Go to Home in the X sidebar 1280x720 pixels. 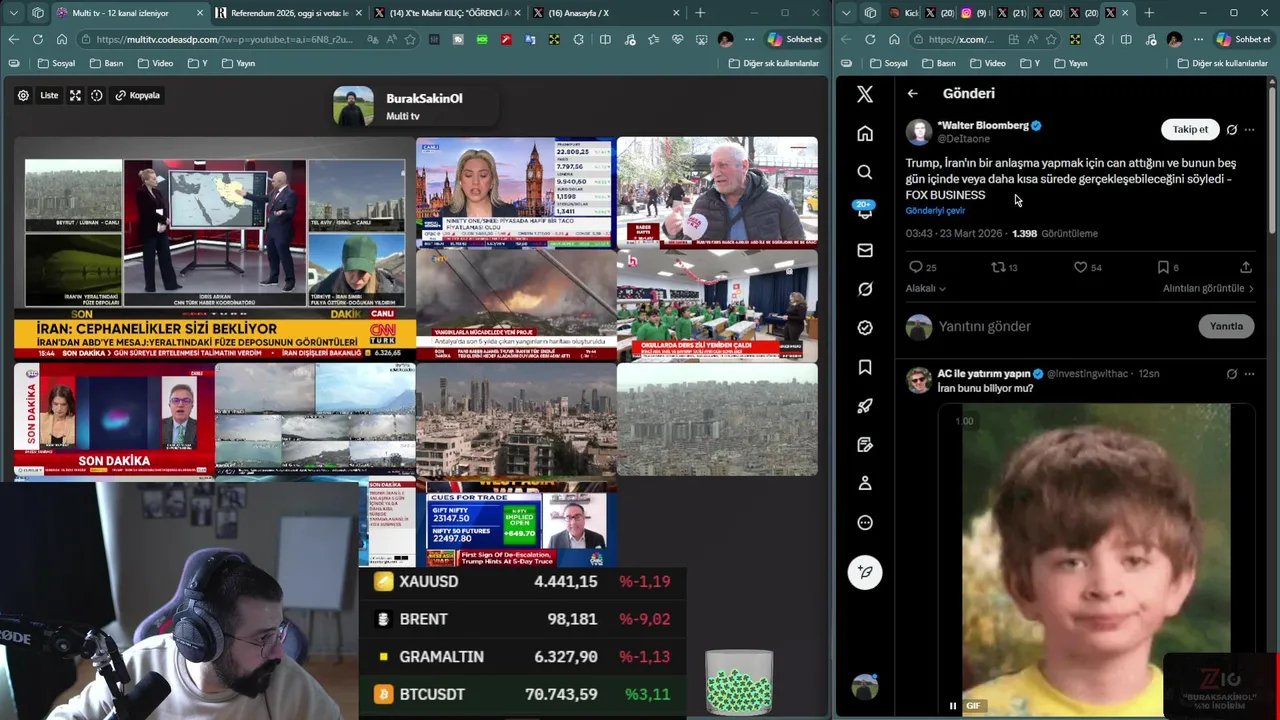click(865, 133)
